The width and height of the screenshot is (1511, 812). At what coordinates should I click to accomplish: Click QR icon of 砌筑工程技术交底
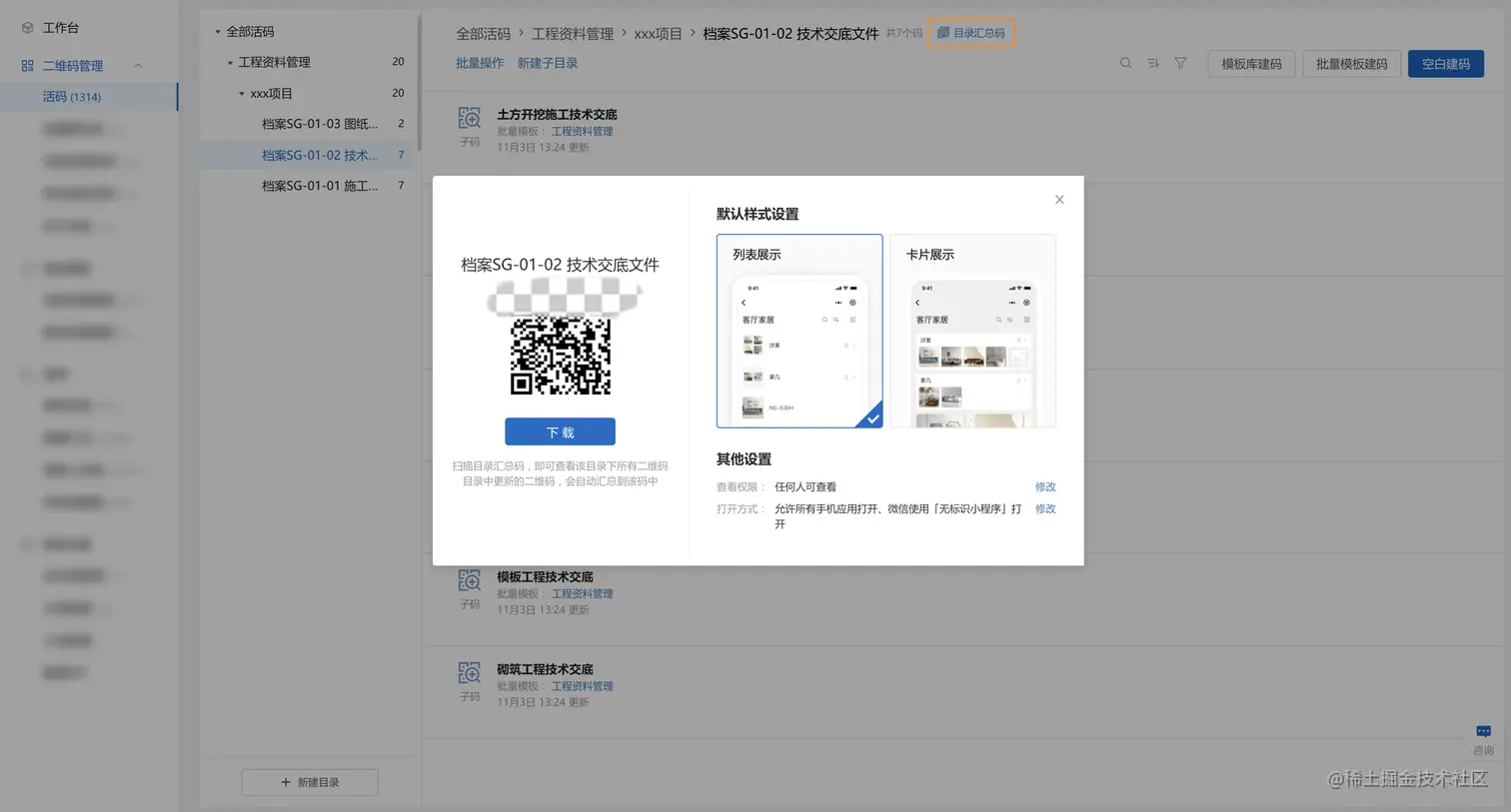pos(470,673)
